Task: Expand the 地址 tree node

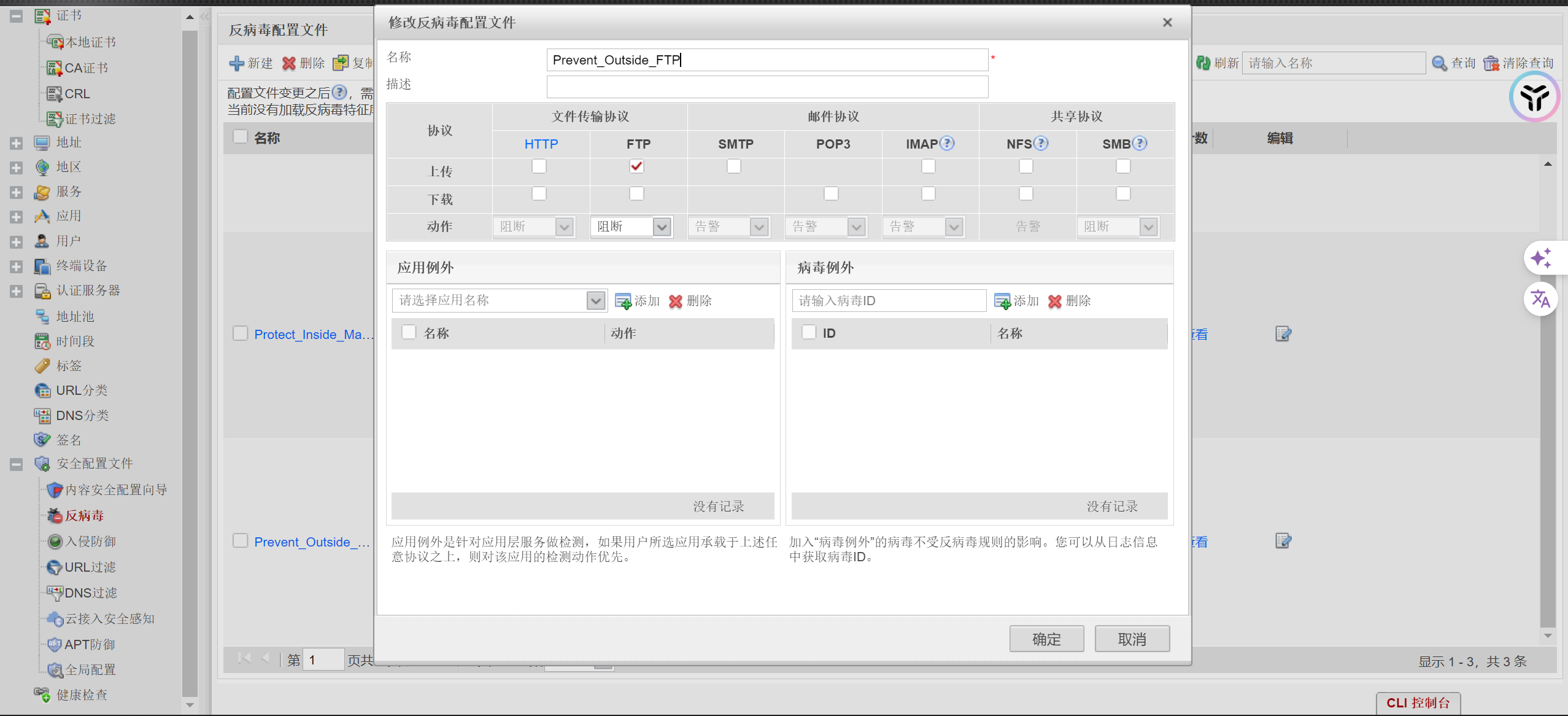Action: coord(16,143)
